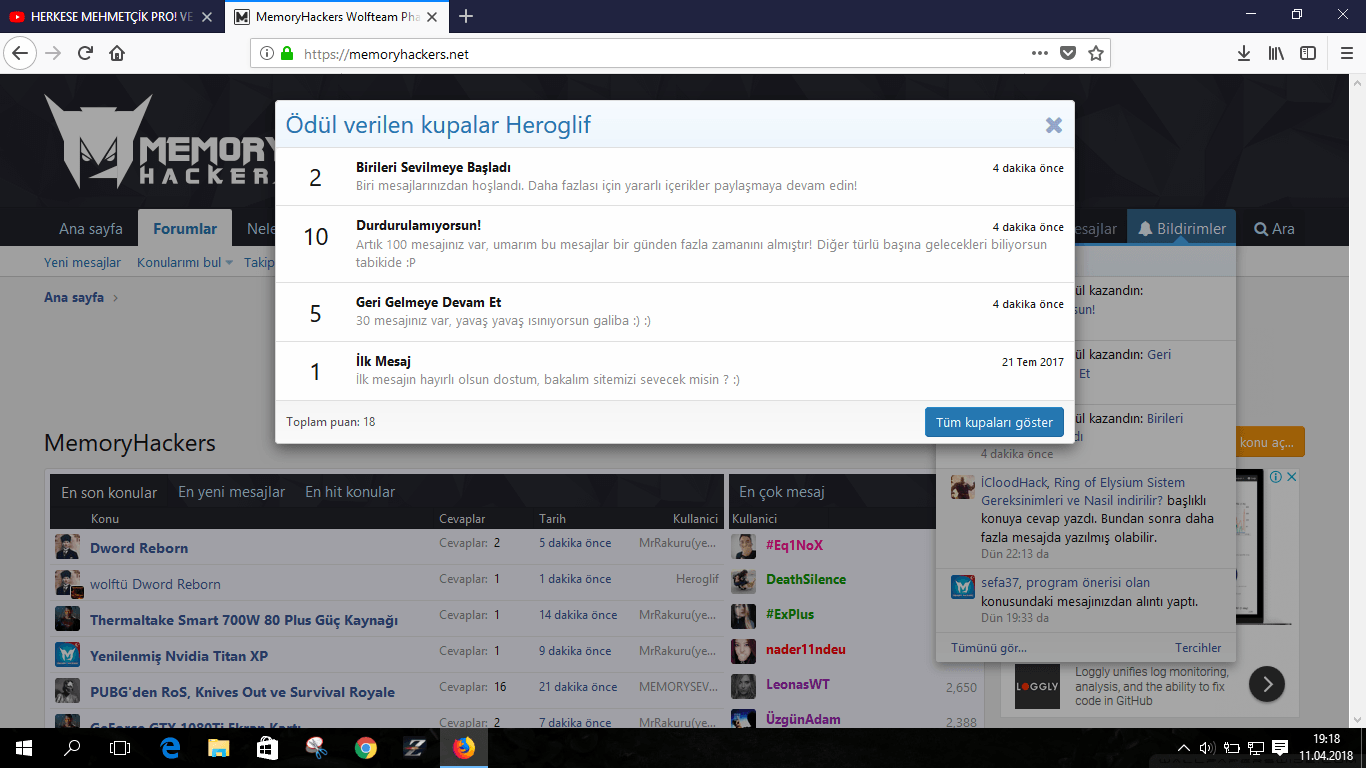The width and height of the screenshot is (1366, 768).
Task: Open the Ana sayfa navigation tab
Action: [91, 229]
